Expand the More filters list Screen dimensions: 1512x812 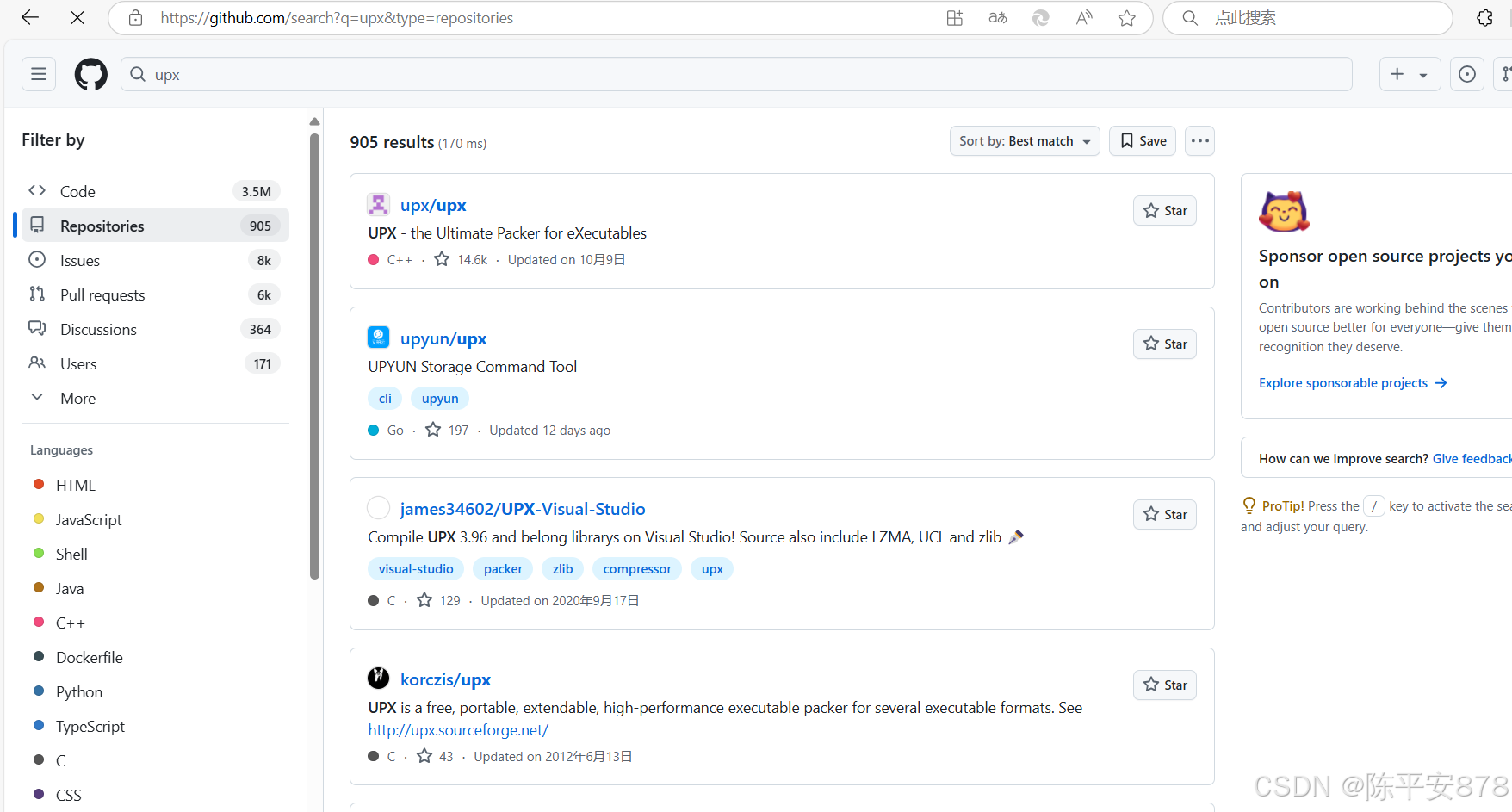(155, 398)
